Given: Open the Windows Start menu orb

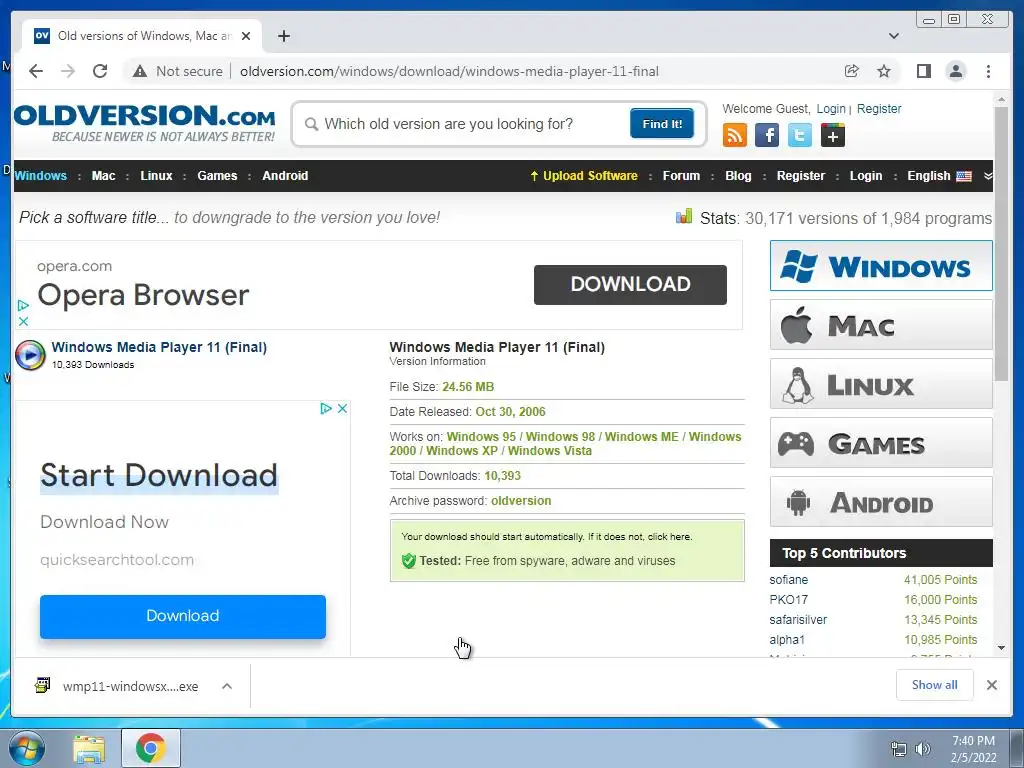Looking at the screenshot, I should click(26, 748).
